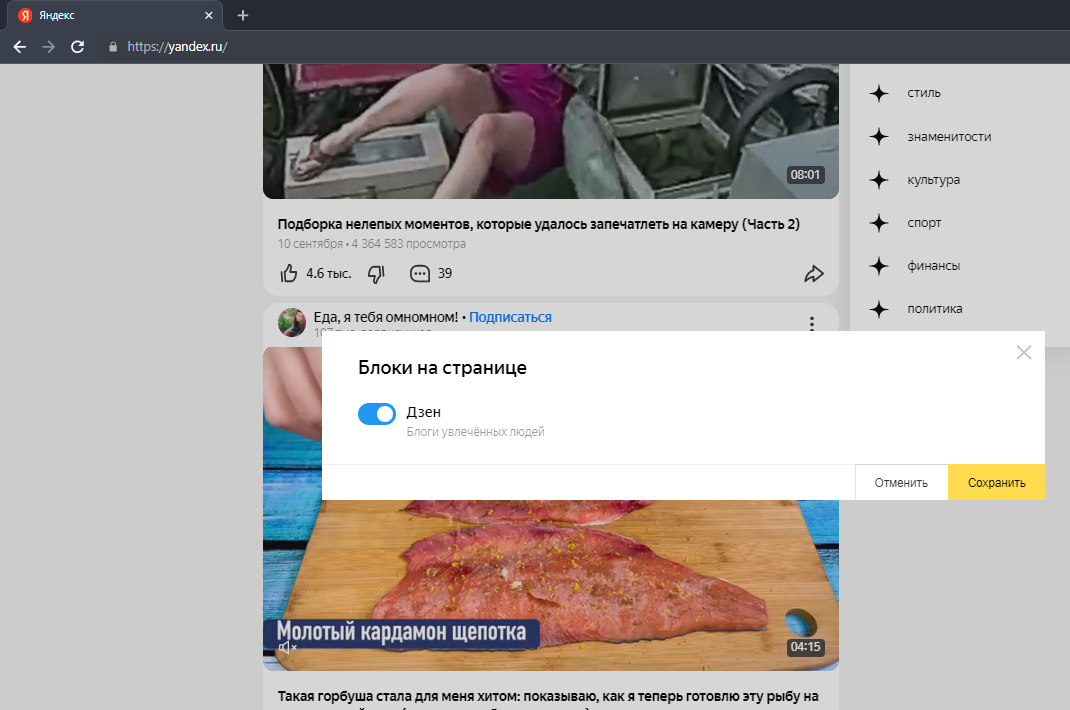Click the Блоки на странице heading

442,368
